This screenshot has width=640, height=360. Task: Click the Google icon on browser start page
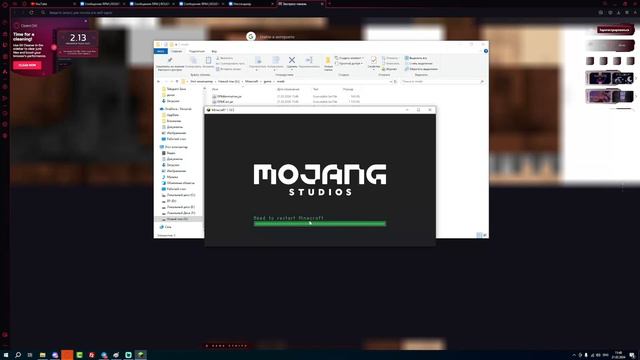point(251,37)
